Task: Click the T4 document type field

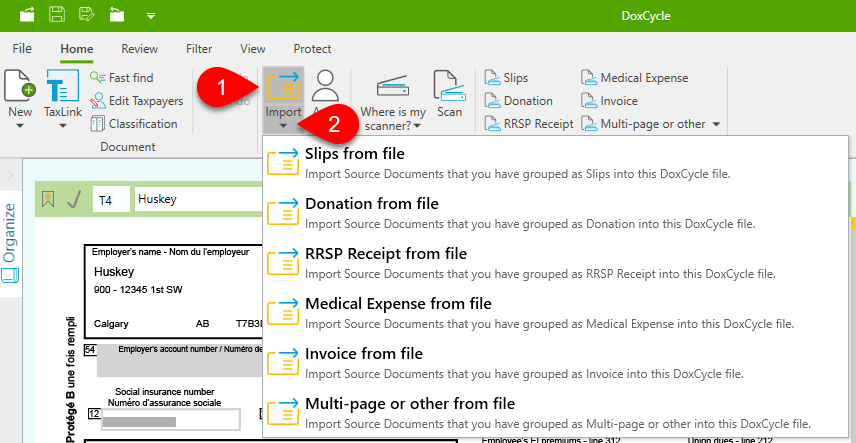Action: pyautogui.click(x=111, y=200)
